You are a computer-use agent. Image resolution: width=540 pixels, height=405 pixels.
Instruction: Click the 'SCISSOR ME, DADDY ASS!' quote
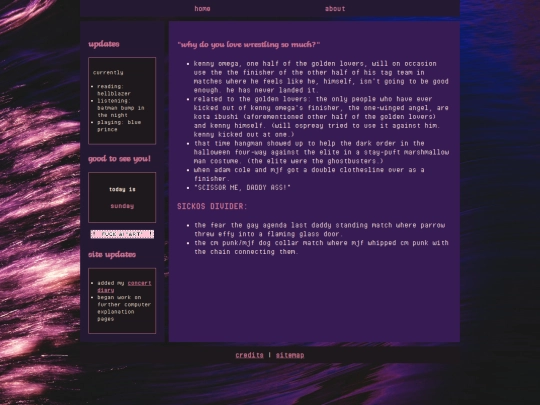tap(242, 187)
